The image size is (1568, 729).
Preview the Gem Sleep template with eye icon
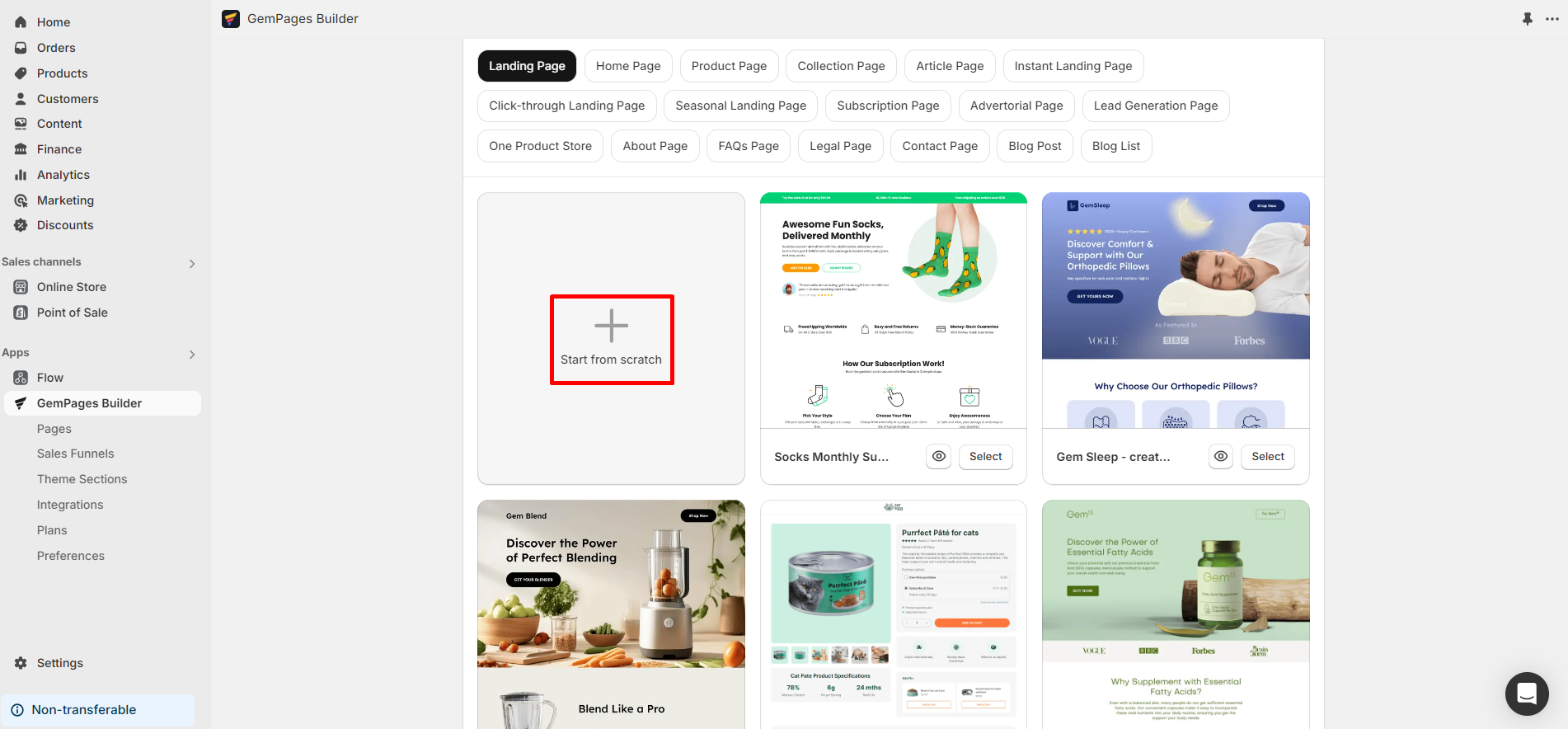click(1220, 457)
